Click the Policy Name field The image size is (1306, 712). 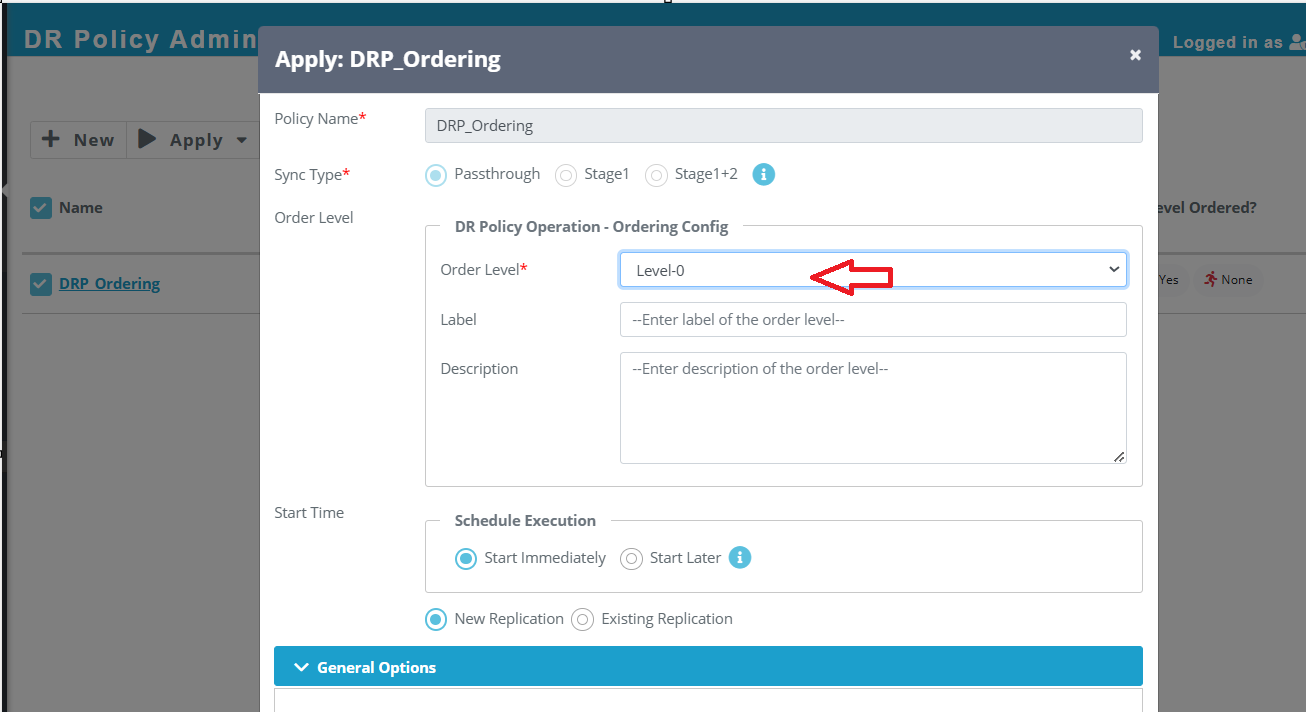coord(783,126)
